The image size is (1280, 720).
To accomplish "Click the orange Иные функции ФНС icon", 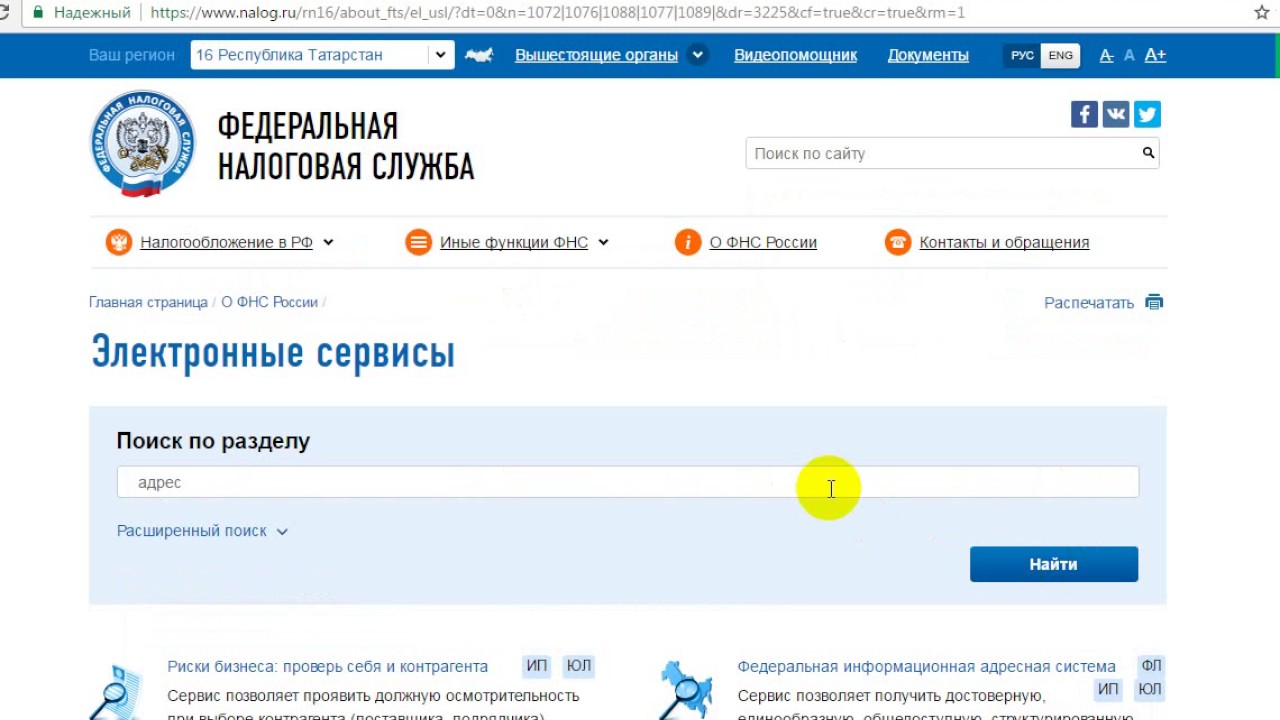I will (418, 242).
